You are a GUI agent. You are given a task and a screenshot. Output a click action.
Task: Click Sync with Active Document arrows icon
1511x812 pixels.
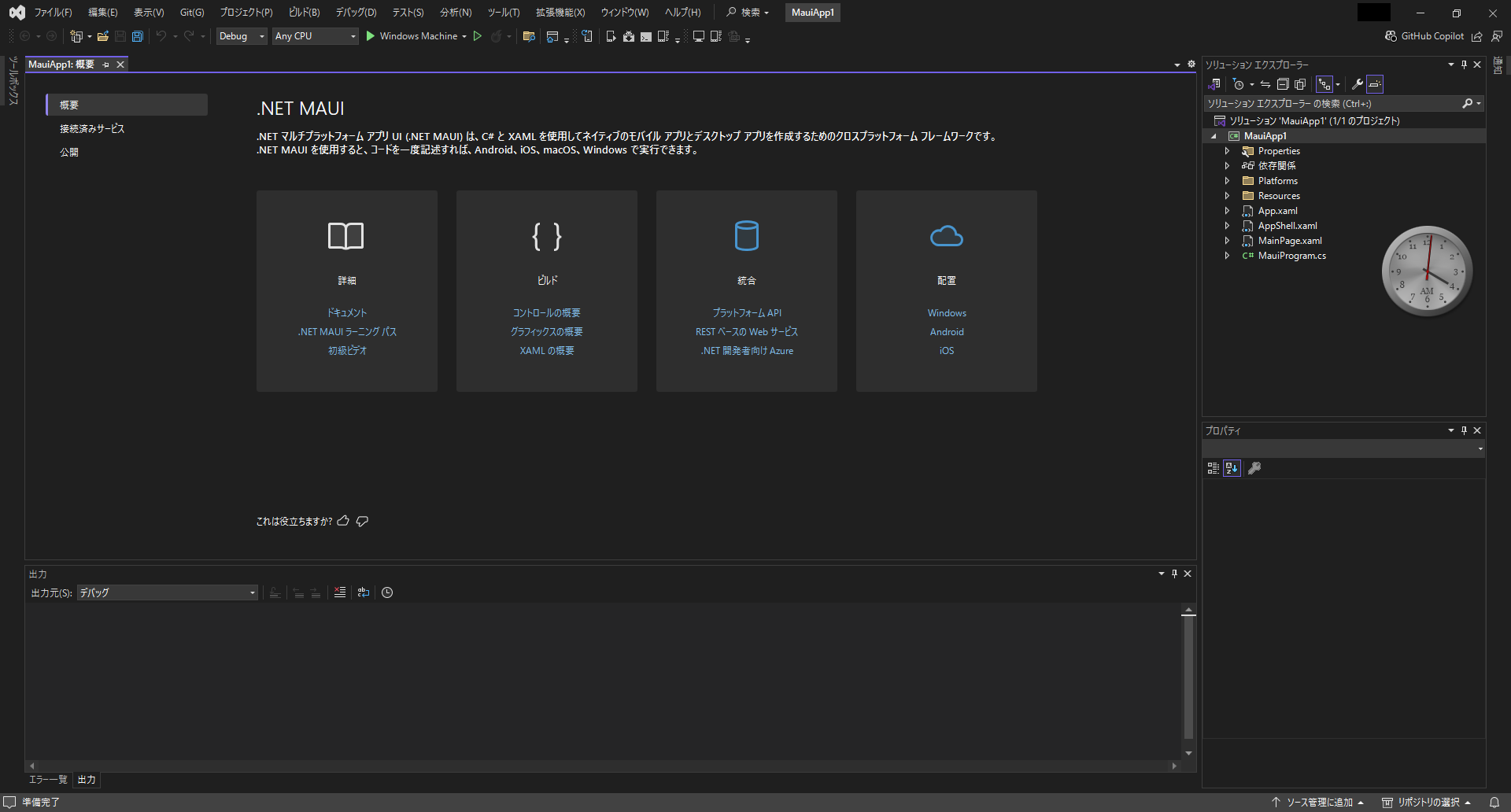[x=1265, y=84]
